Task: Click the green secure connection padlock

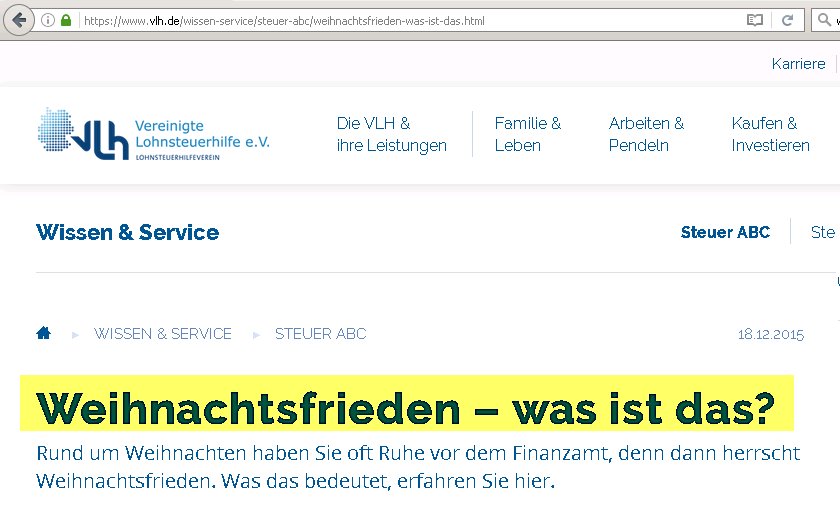Action: tap(66, 20)
